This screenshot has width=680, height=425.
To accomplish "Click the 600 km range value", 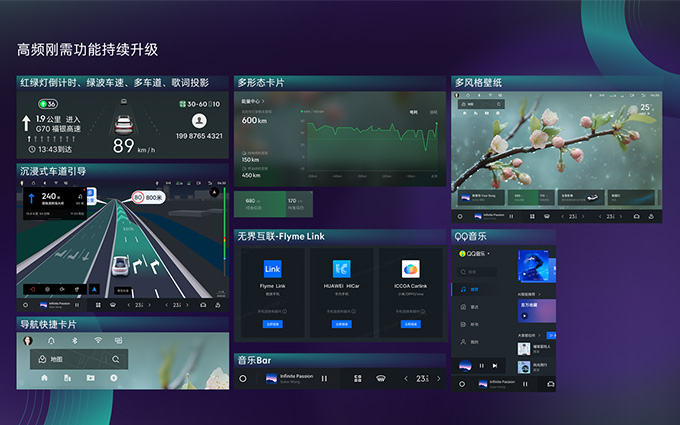I will [x=254, y=121].
